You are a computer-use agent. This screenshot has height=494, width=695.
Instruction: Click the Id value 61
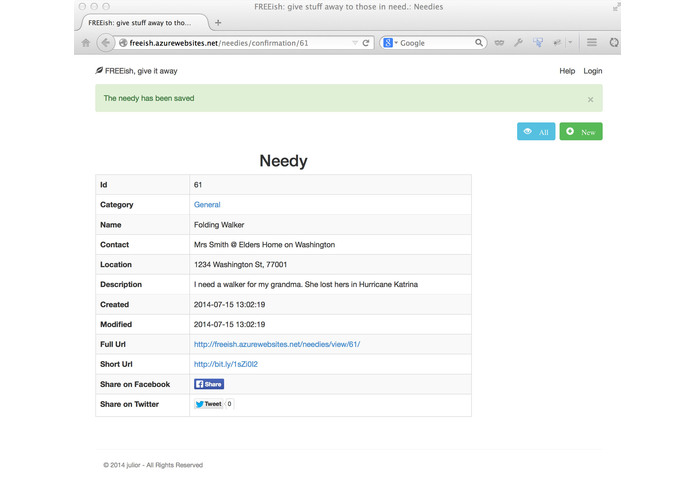(x=198, y=185)
